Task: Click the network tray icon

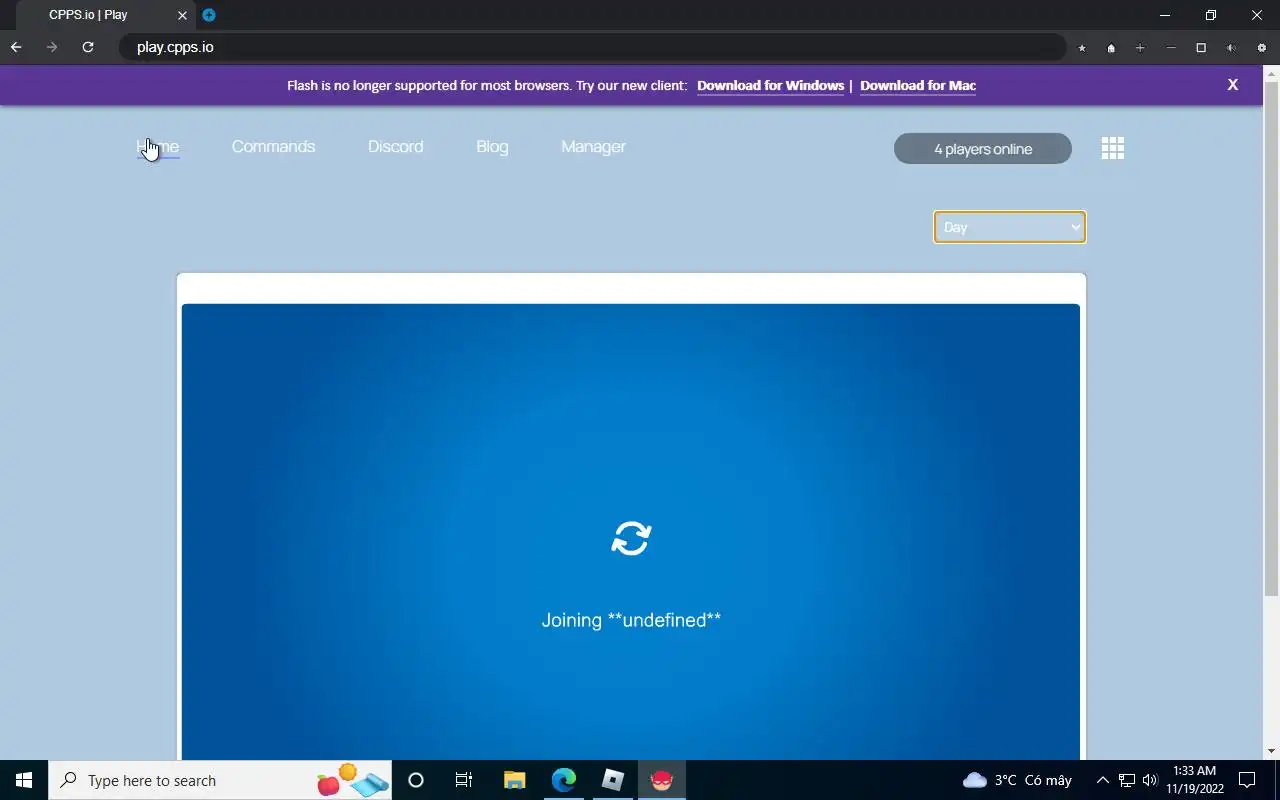Action: click(1127, 780)
